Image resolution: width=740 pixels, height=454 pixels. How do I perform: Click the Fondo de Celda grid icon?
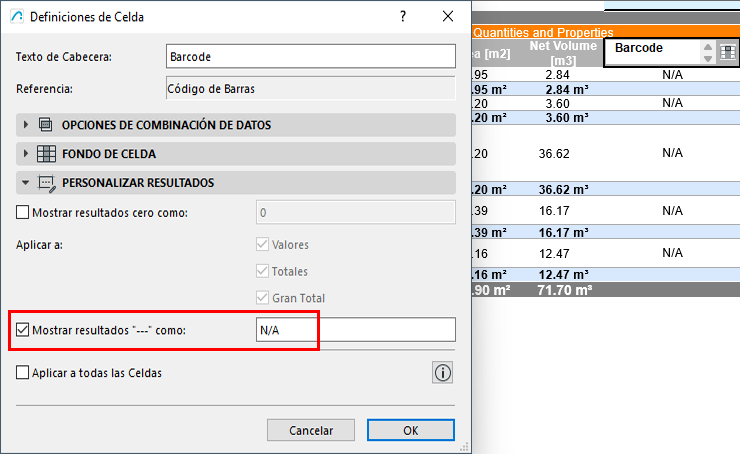pyautogui.click(x=46, y=154)
